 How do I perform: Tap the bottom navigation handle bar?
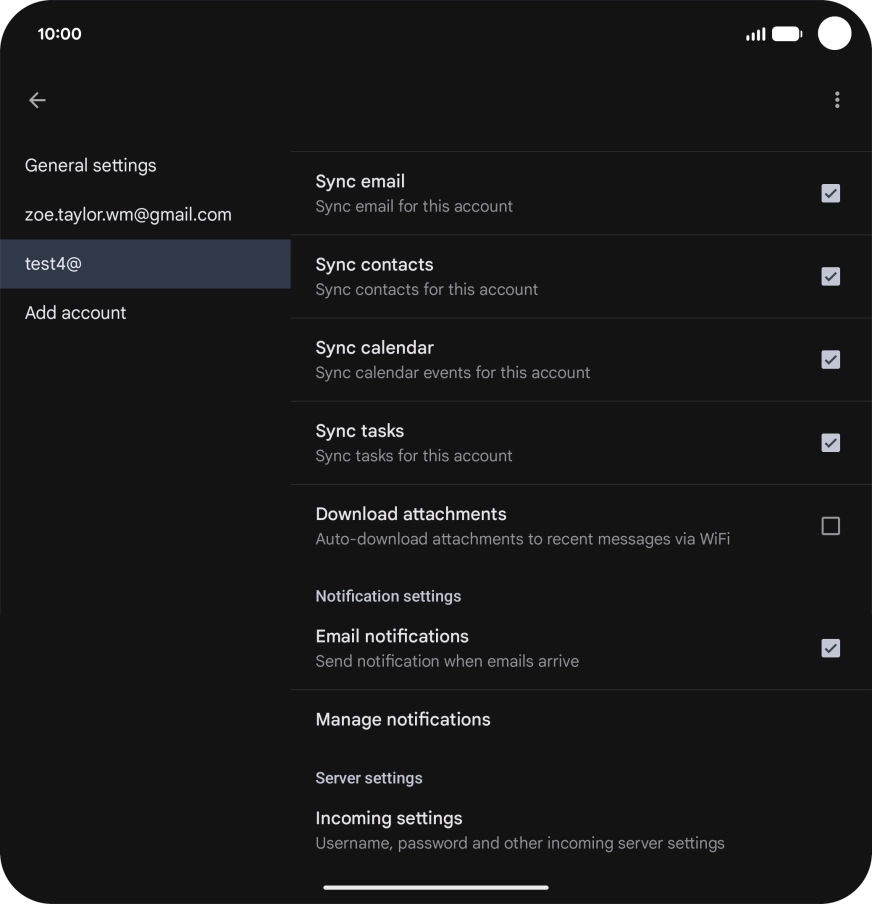436,887
